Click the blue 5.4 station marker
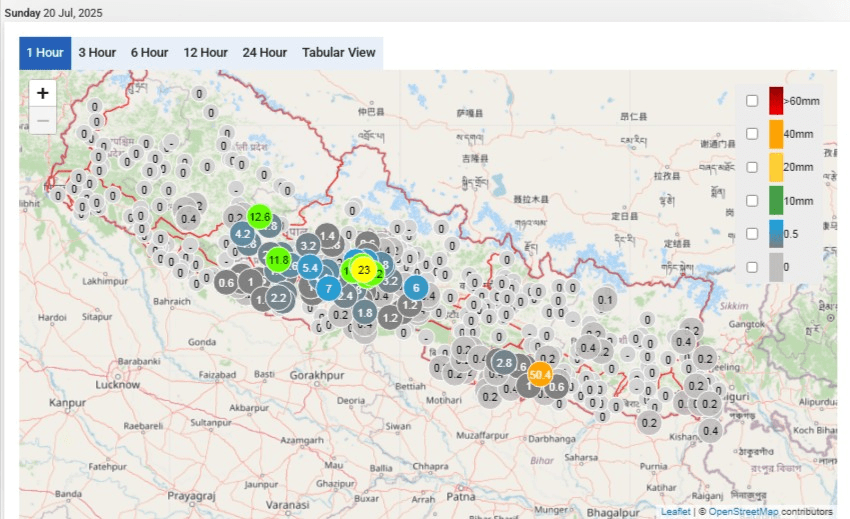 (310, 267)
